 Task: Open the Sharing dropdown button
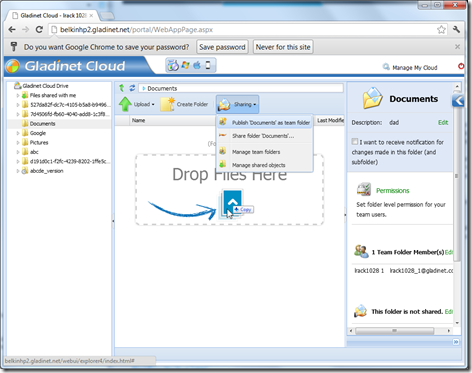237,104
